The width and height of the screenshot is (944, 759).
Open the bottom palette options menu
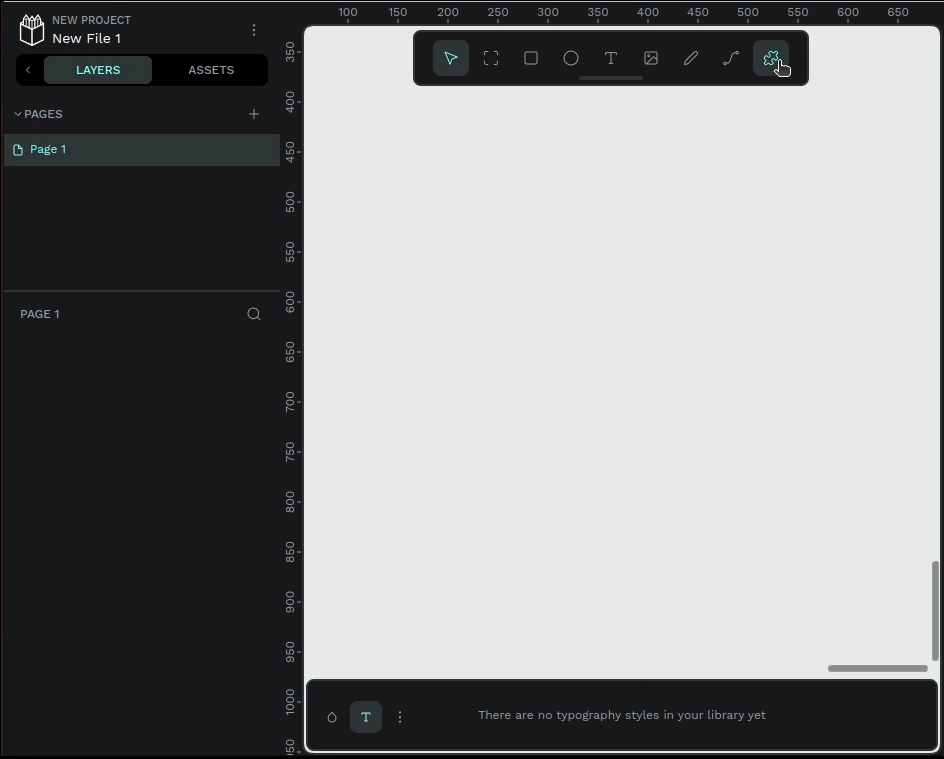[400, 717]
